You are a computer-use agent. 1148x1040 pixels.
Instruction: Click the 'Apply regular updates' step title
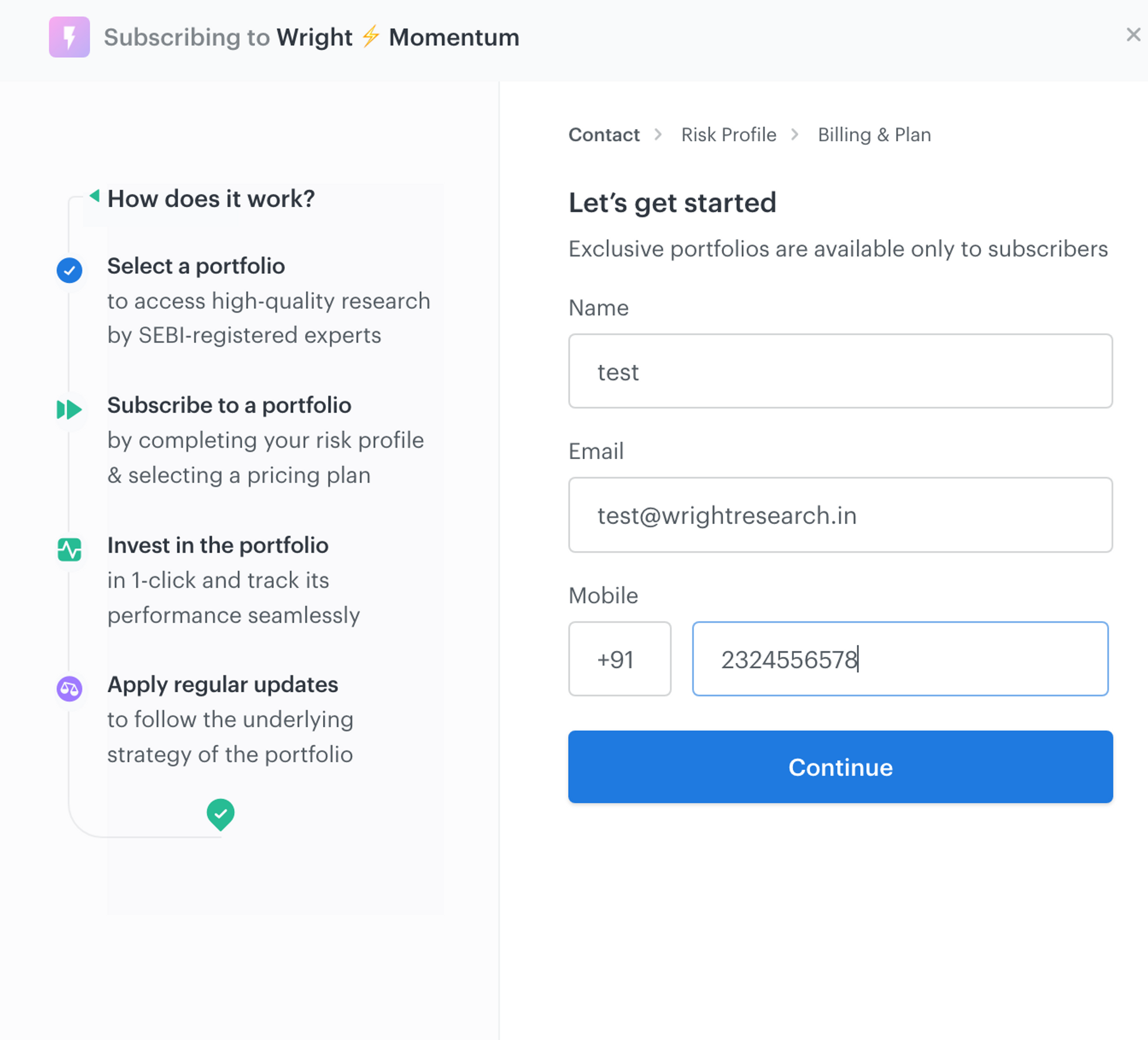coord(223,685)
